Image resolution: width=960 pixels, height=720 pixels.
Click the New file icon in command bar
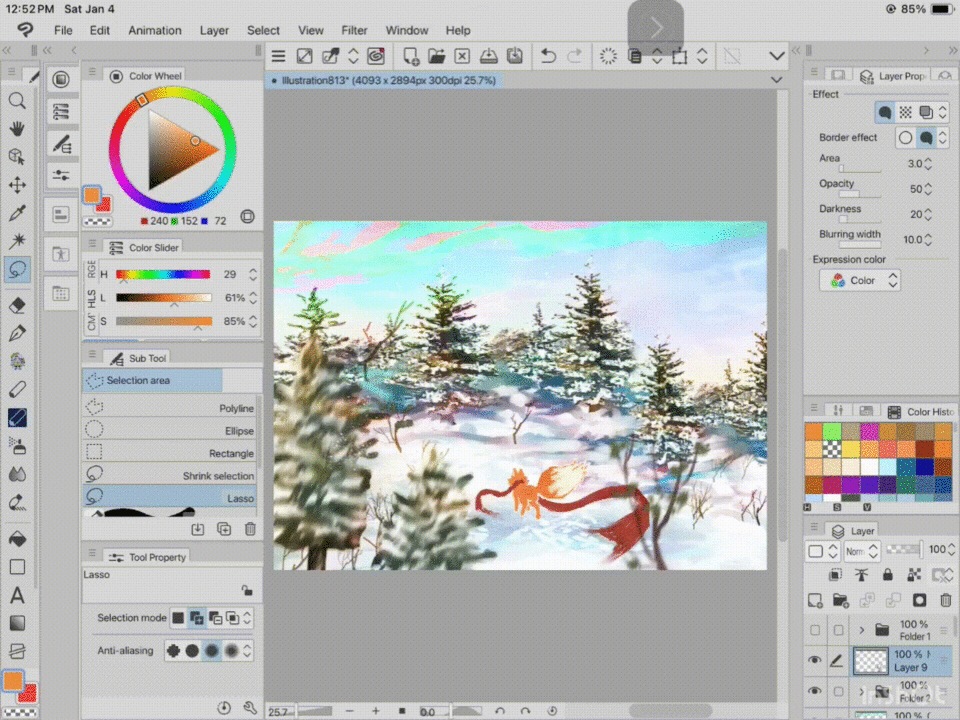coord(411,56)
